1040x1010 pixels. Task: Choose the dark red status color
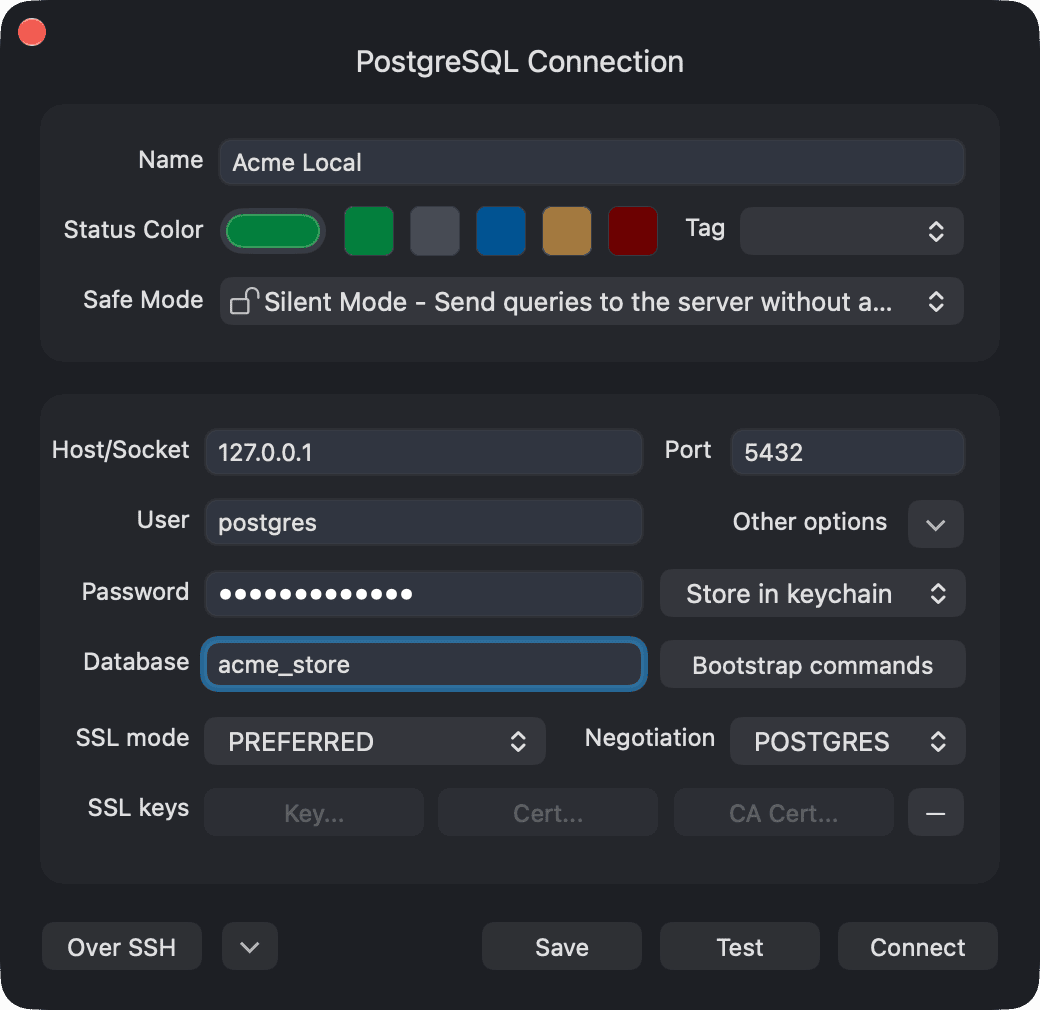633,231
